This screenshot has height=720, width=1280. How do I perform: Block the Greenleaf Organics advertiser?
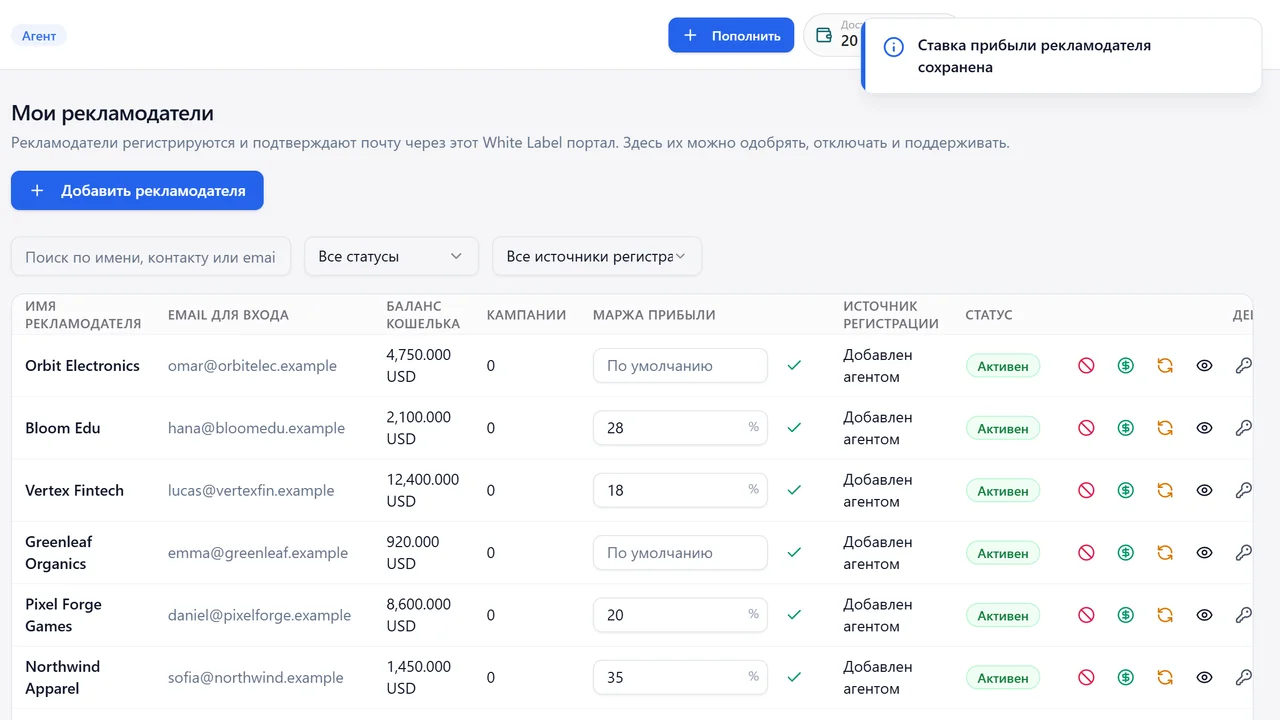pyautogui.click(x=1086, y=553)
